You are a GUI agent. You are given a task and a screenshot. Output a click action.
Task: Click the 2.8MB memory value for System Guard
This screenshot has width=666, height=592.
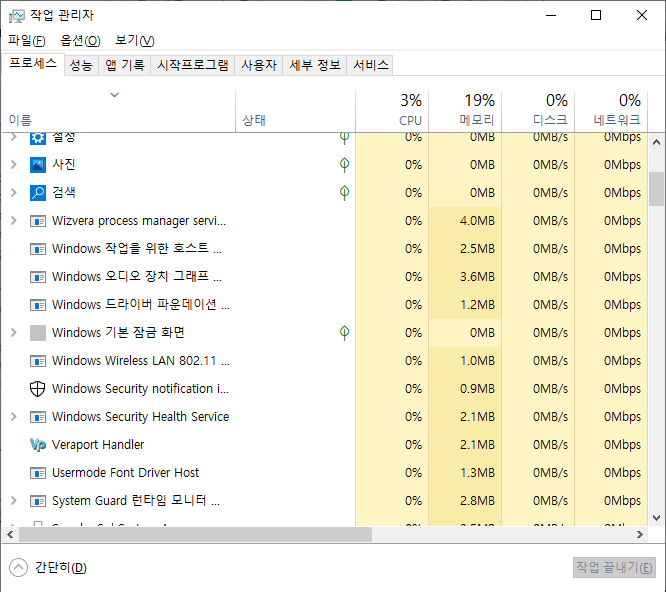pos(477,501)
